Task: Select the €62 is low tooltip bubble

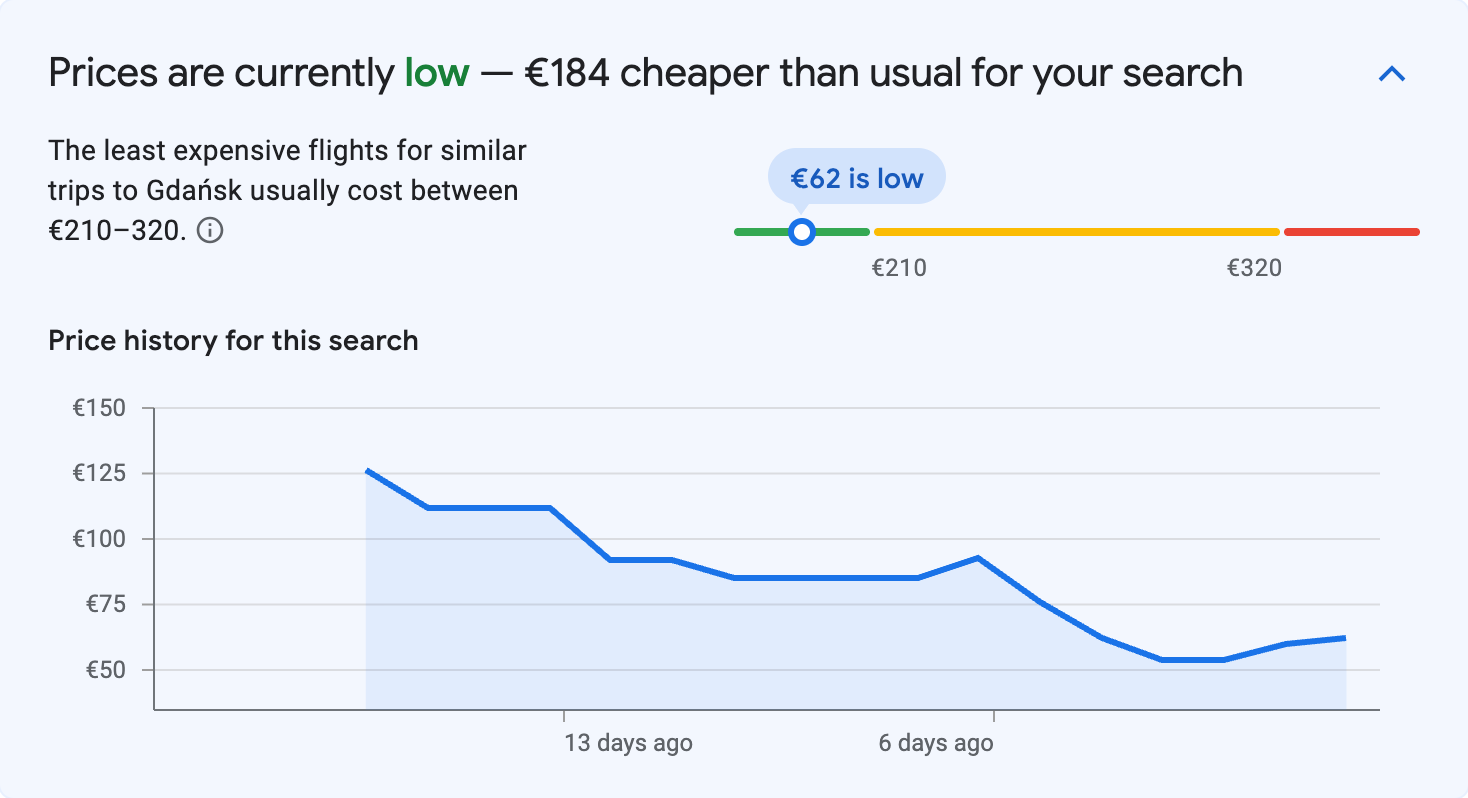Action: 856,177
